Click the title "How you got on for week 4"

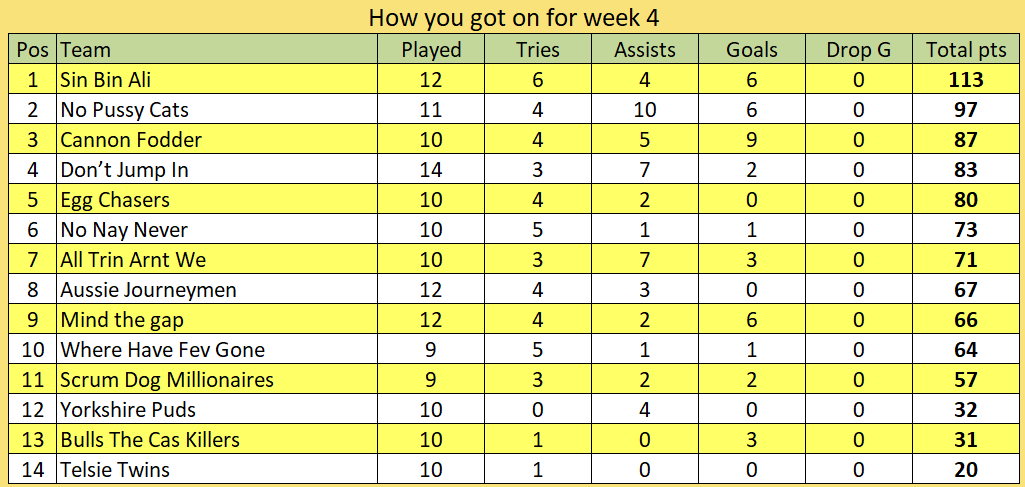[514, 18]
